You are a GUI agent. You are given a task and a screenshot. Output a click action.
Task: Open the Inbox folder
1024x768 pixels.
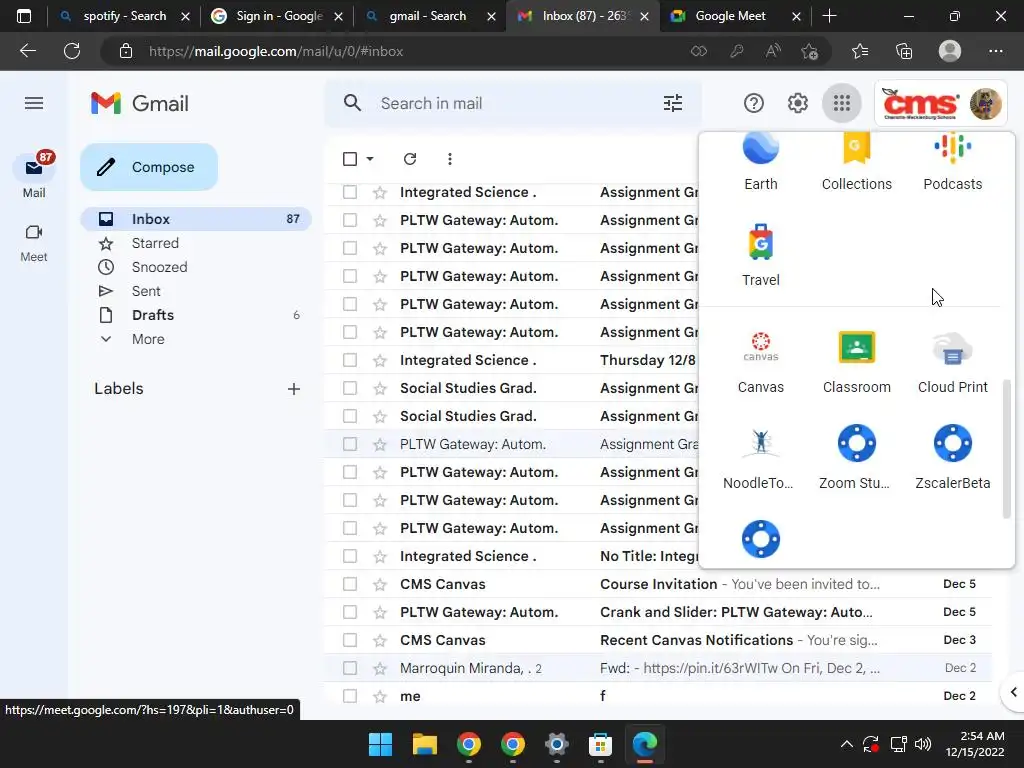[196, 219]
